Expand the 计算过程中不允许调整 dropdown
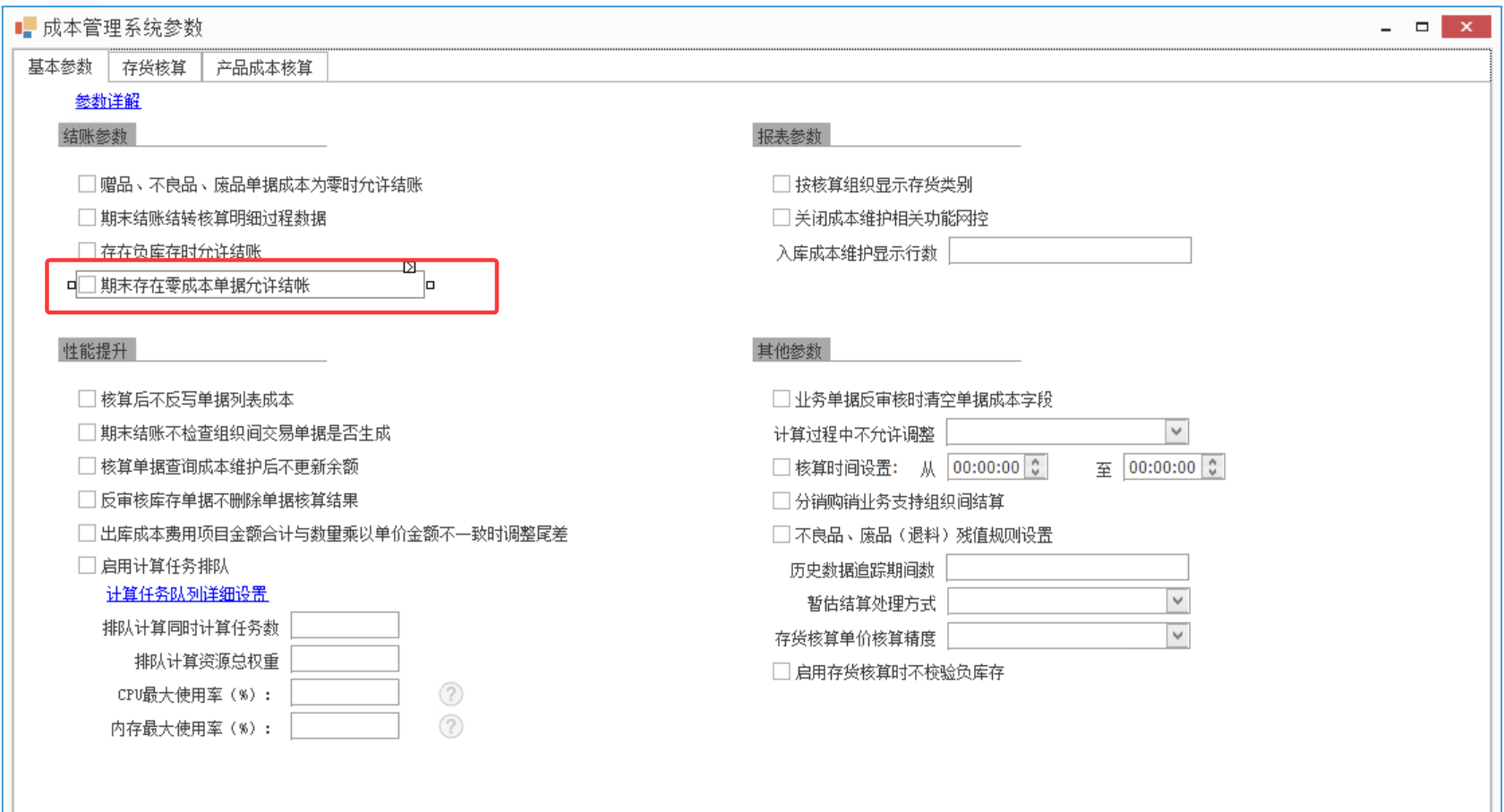The width and height of the screenshot is (1504, 812). point(1176,432)
